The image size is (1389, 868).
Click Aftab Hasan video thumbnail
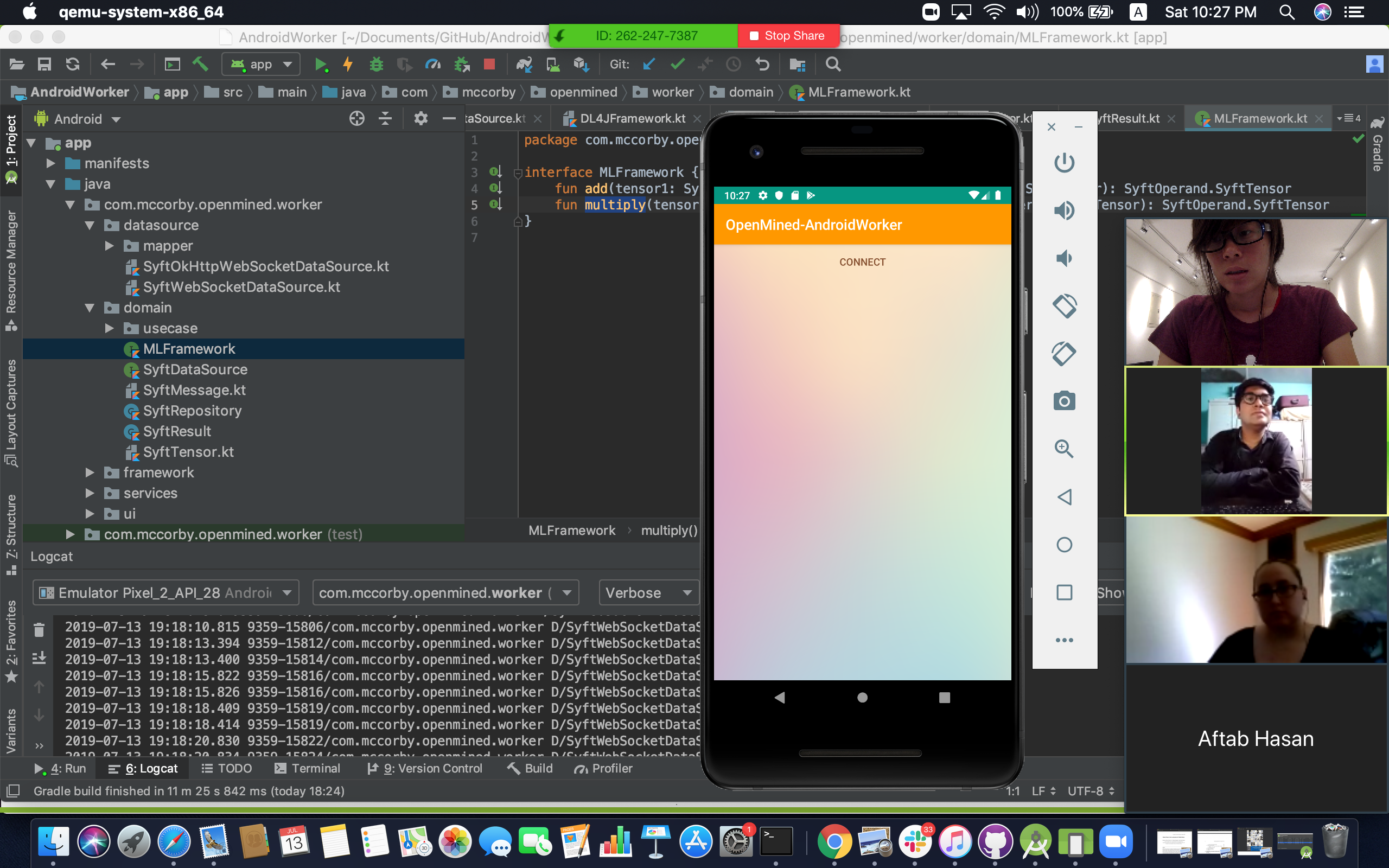(1256, 738)
